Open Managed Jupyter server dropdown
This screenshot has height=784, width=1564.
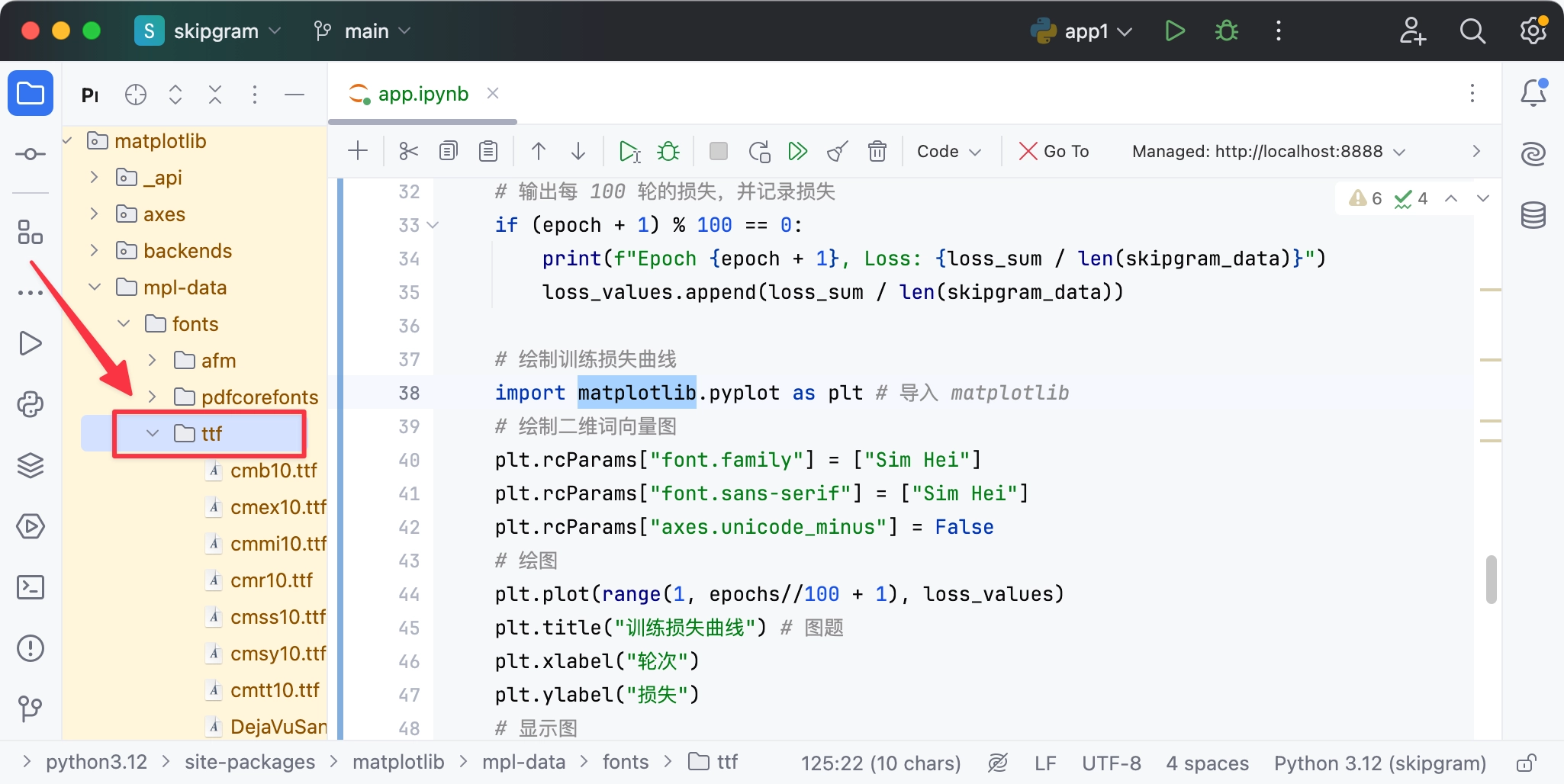(1268, 151)
